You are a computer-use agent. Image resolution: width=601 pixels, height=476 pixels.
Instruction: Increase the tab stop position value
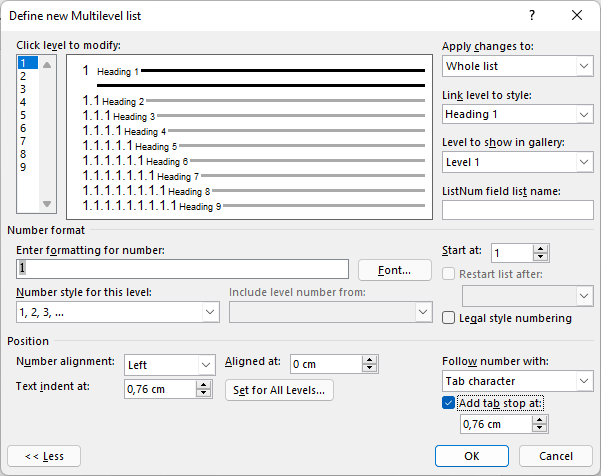540,420
